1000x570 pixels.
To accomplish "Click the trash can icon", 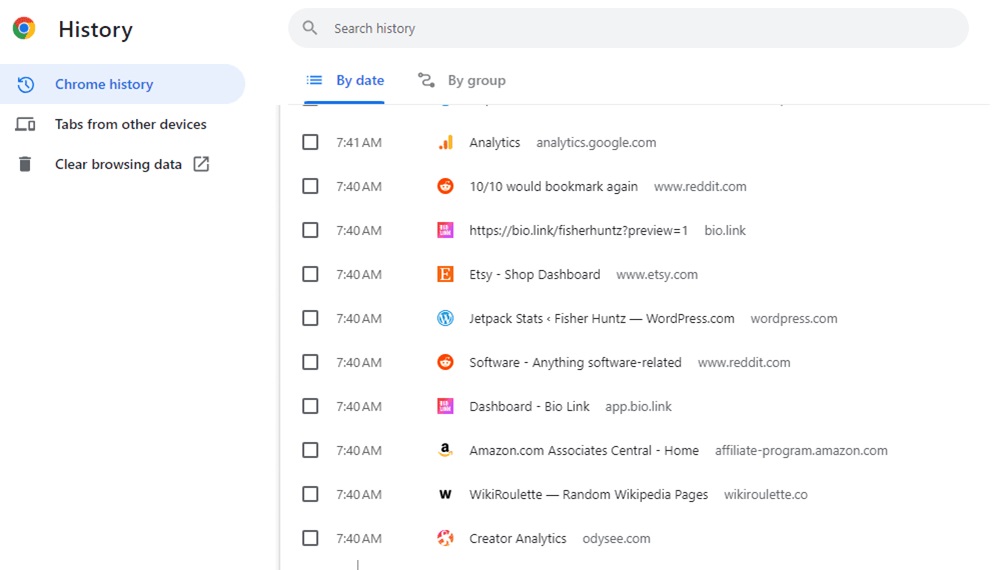I will (x=25, y=164).
